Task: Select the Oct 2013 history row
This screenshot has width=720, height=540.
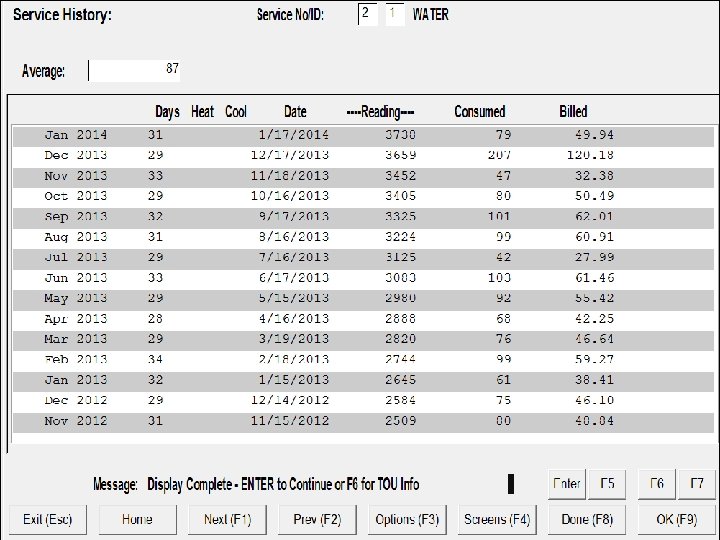Action: [363, 197]
